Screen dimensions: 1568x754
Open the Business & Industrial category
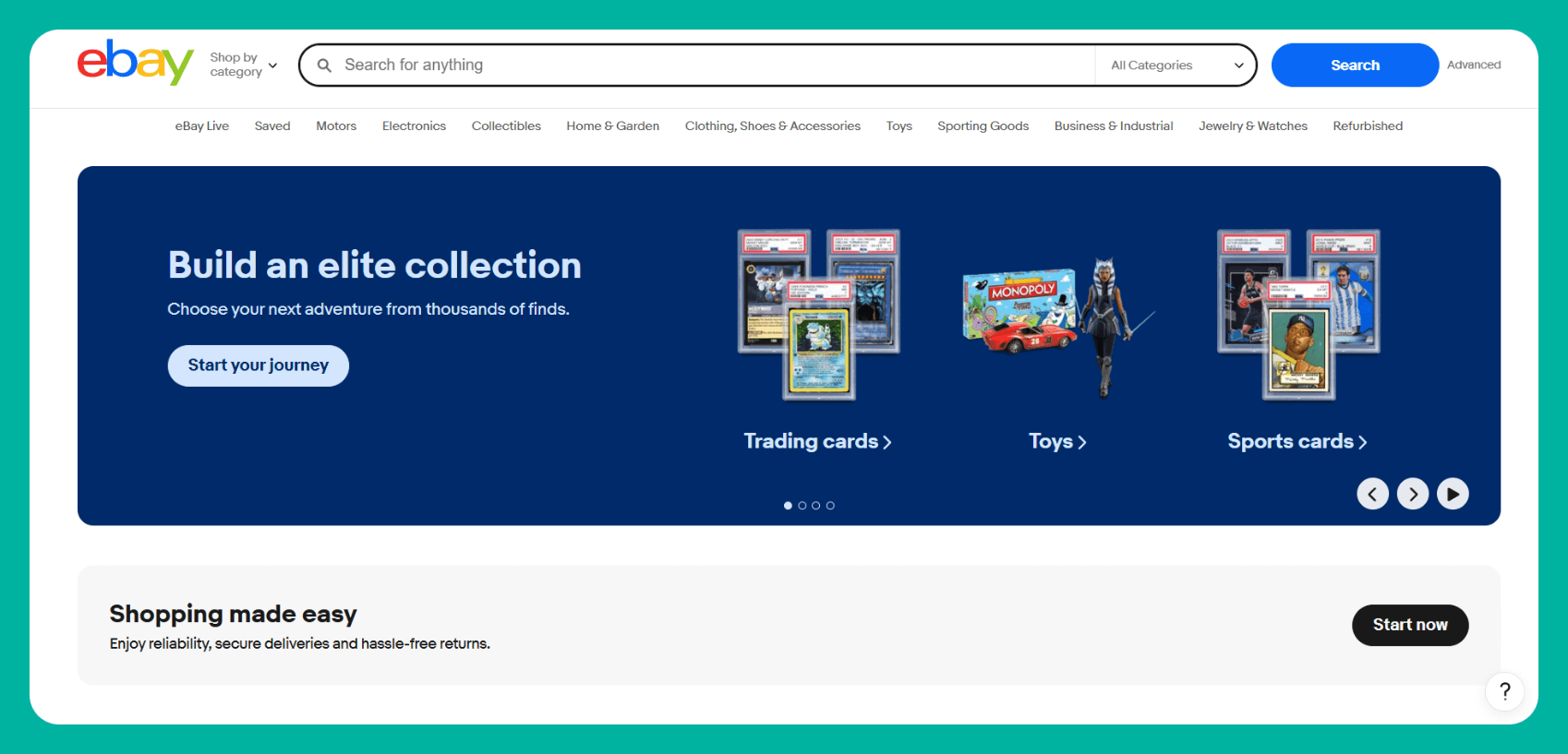[1114, 126]
